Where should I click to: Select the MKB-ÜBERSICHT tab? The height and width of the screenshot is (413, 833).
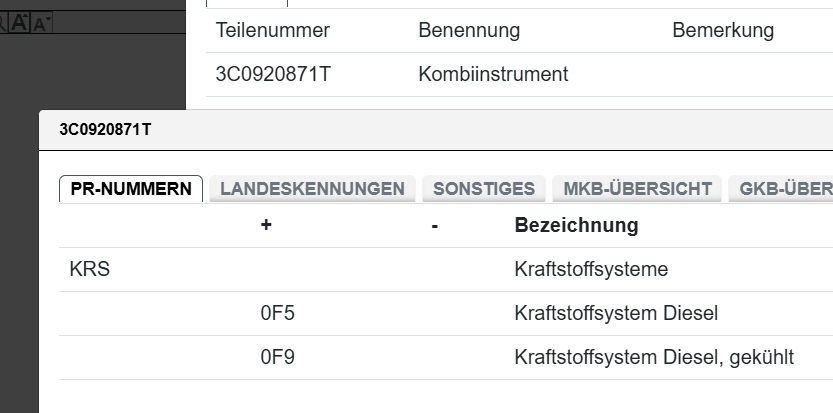click(637, 189)
